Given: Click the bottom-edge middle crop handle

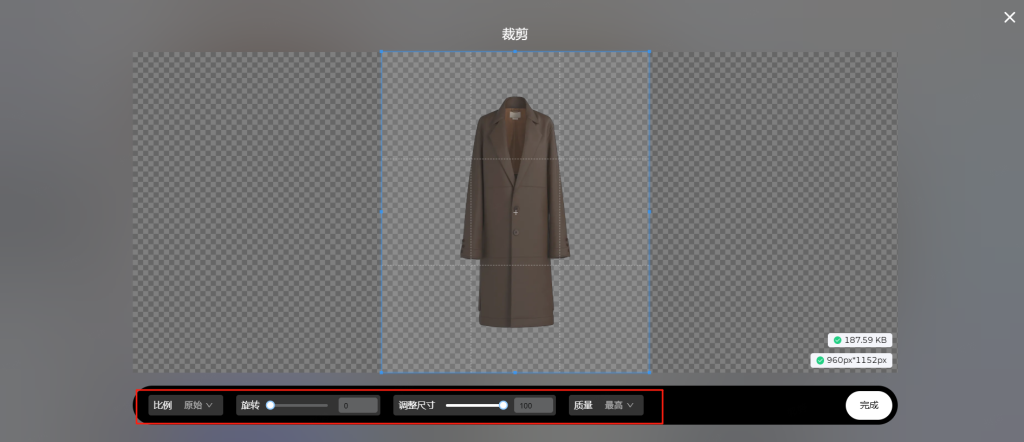Looking at the screenshot, I should 515,372.
